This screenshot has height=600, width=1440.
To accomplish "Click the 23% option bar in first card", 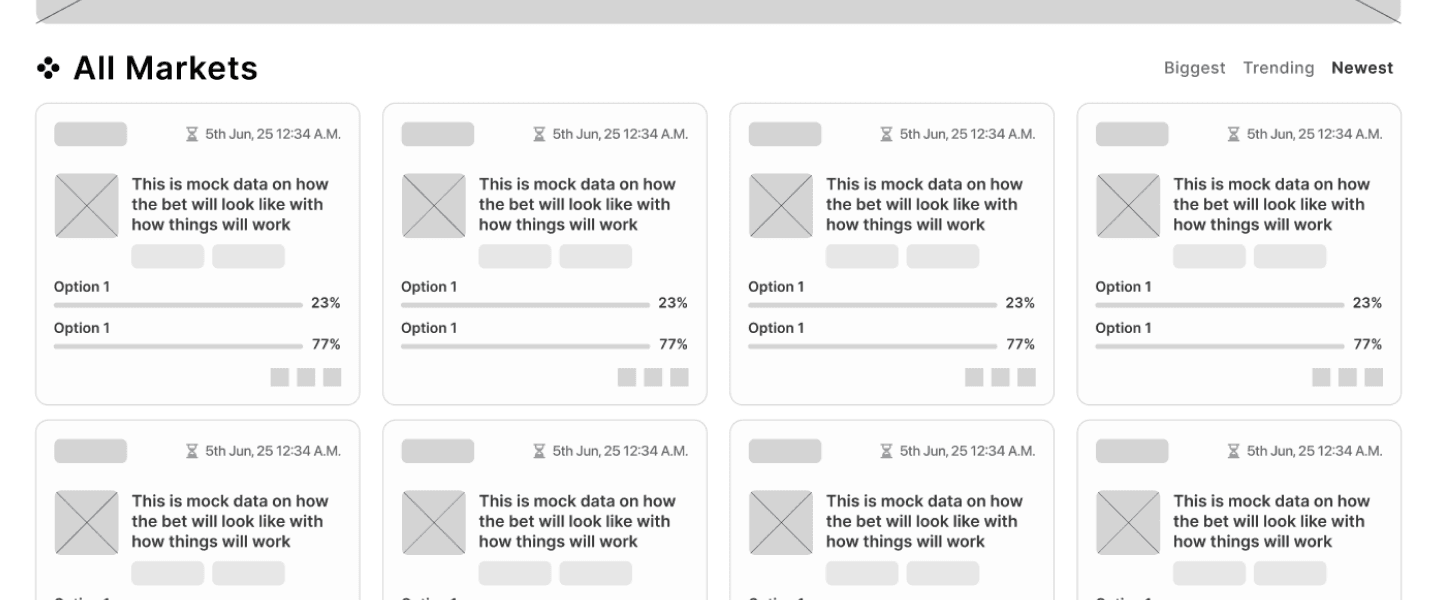I will pyautogui.click(x=178, y=304).
